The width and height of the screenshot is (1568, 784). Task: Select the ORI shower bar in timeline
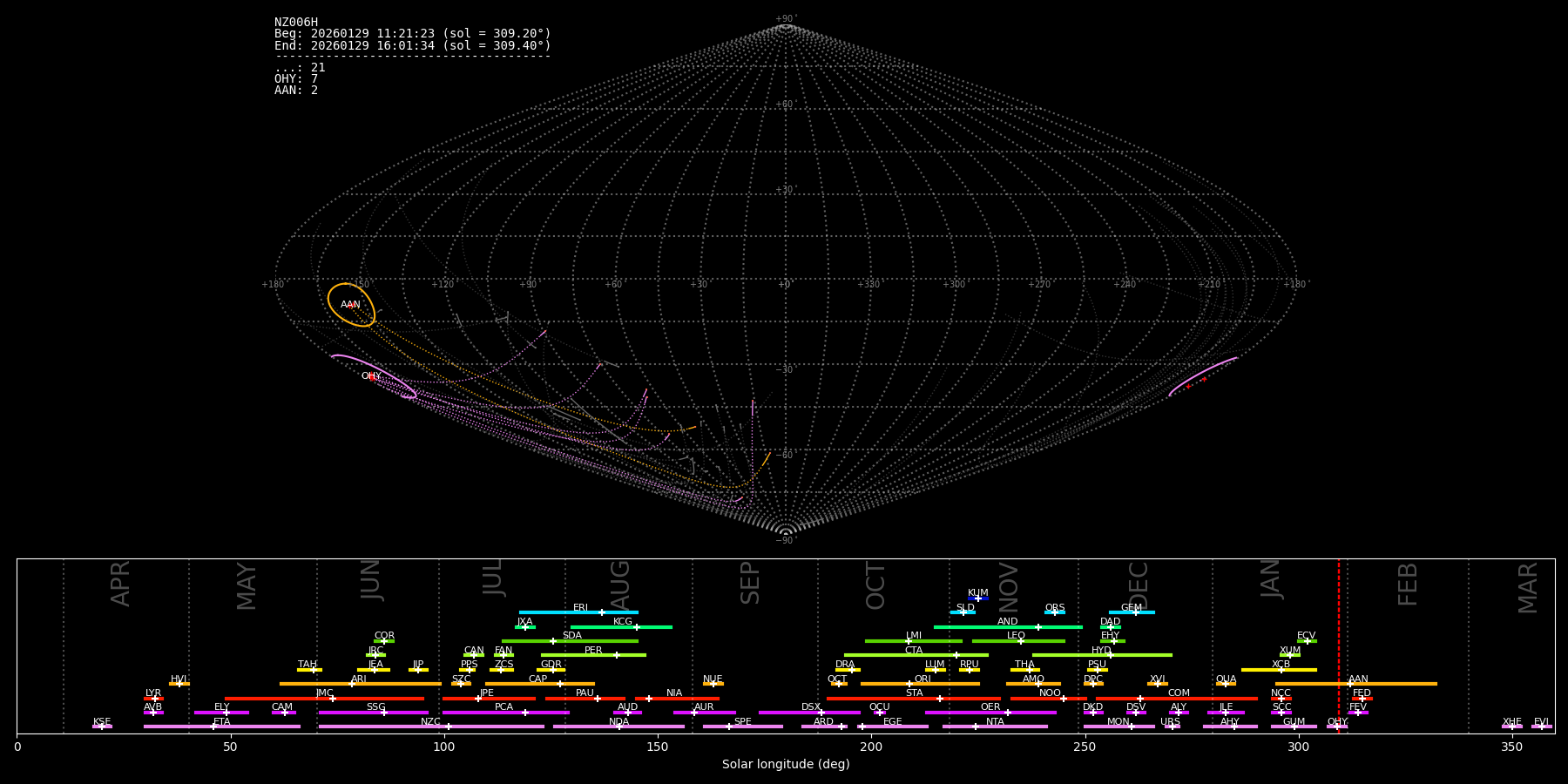[x=920, y=684]
